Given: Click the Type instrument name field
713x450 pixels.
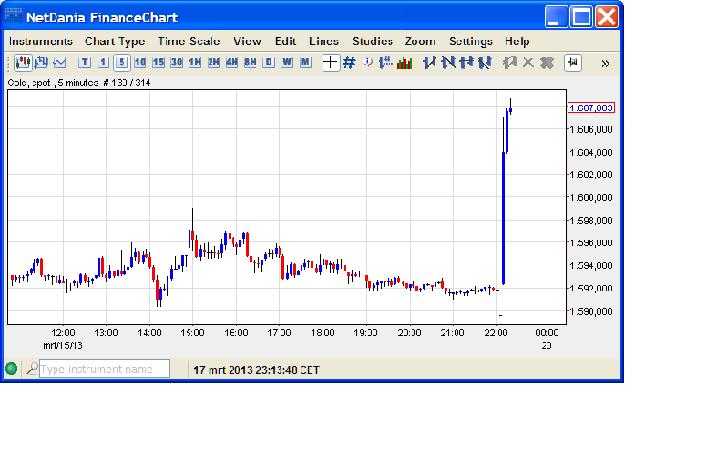Looking at the screenshot, I should point(104,369).
